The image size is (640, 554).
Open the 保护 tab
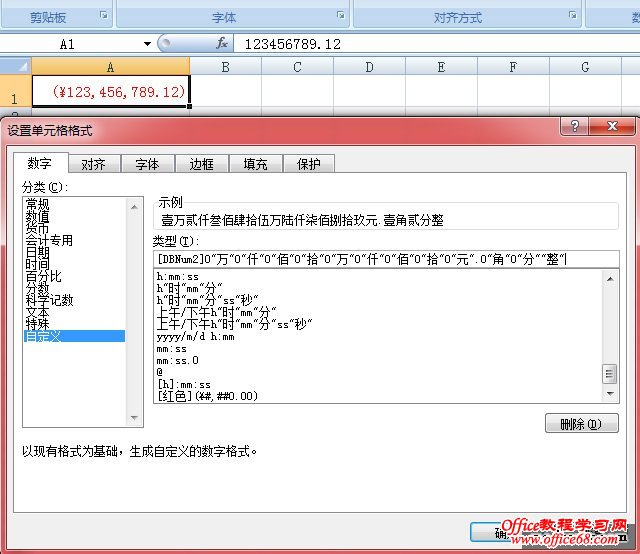click(x=308, y=164)
